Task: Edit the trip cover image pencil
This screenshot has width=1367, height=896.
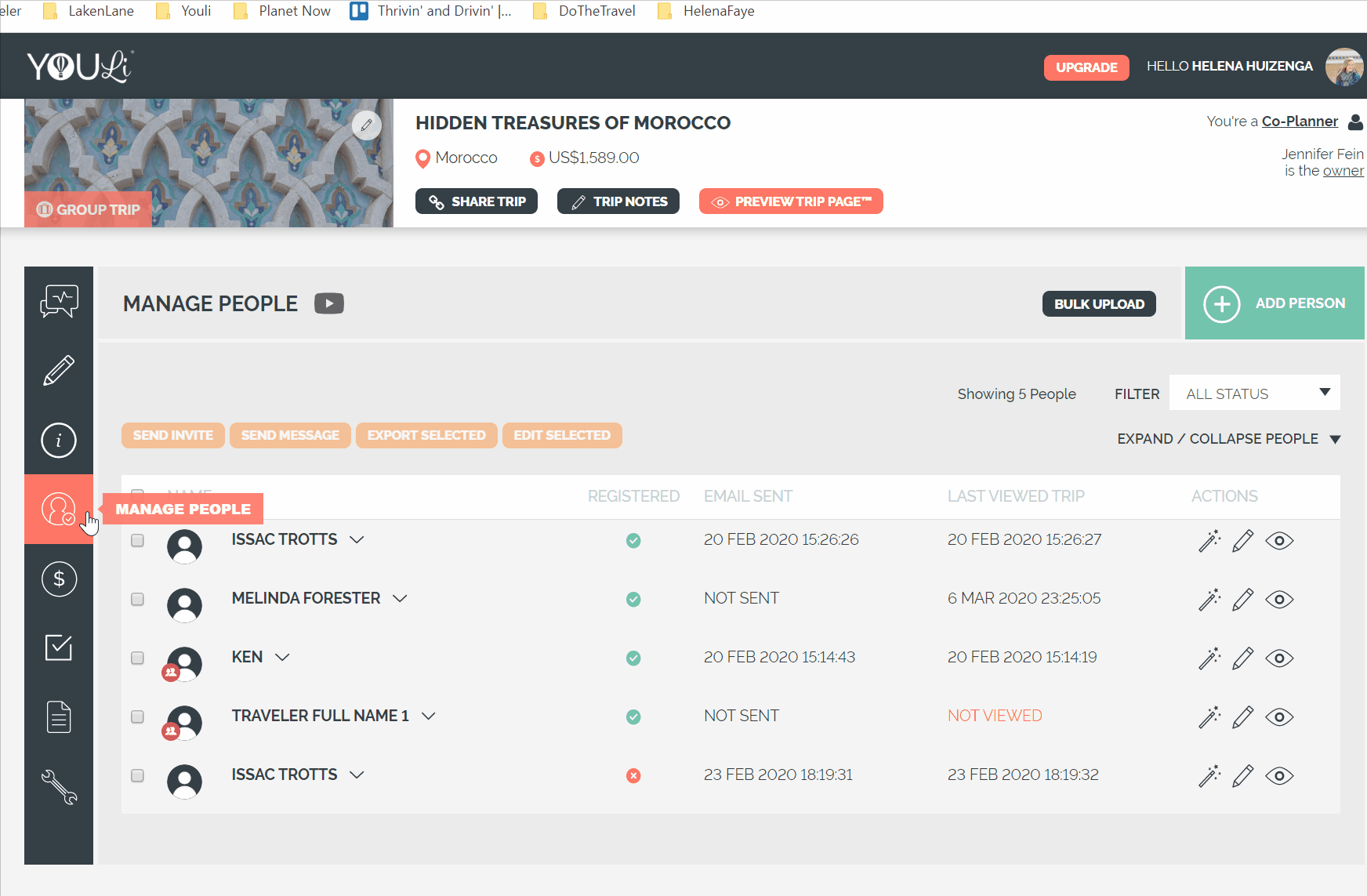Action: click(x=366, y=125)
